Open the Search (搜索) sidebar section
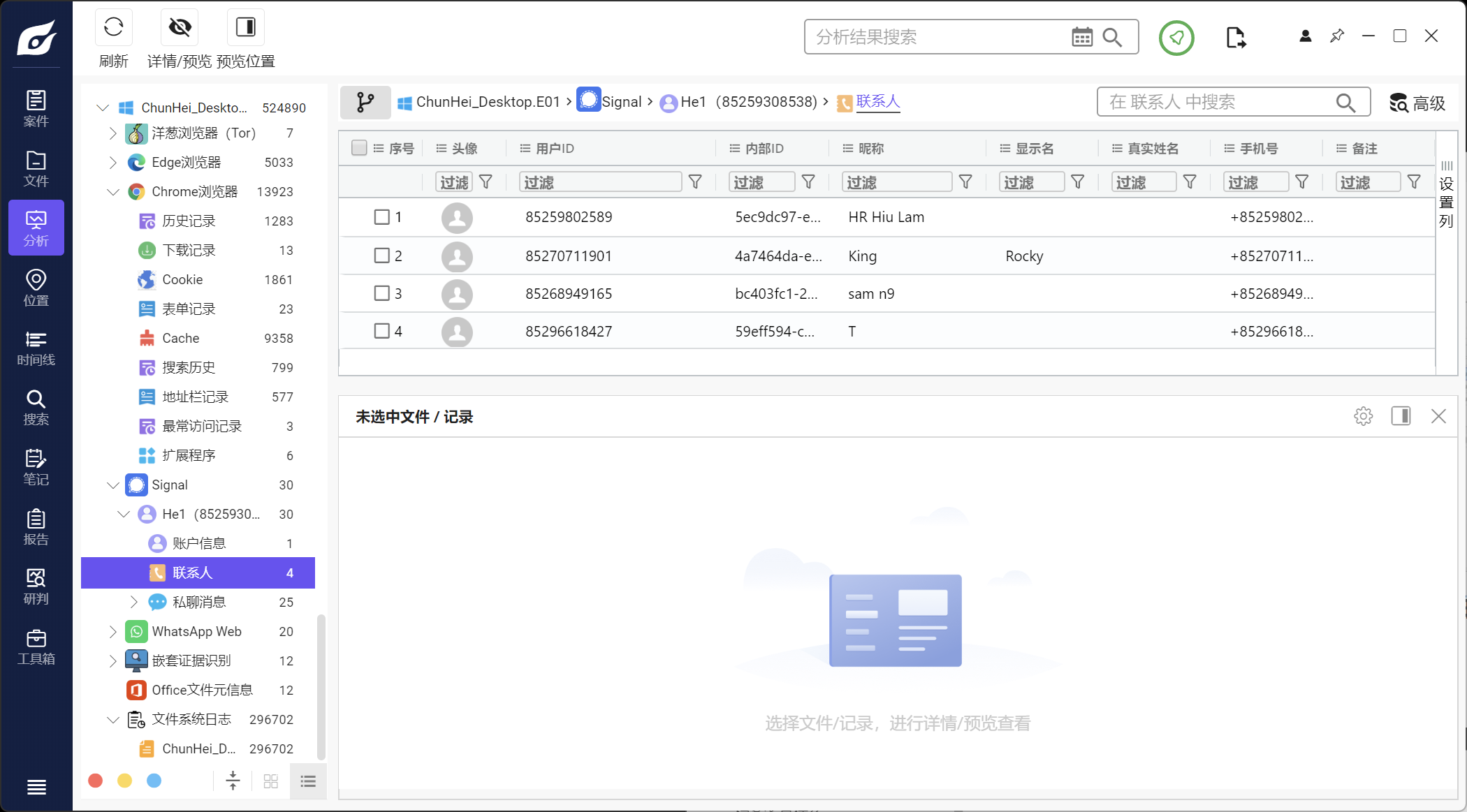1467x812 pixels. 36,407
